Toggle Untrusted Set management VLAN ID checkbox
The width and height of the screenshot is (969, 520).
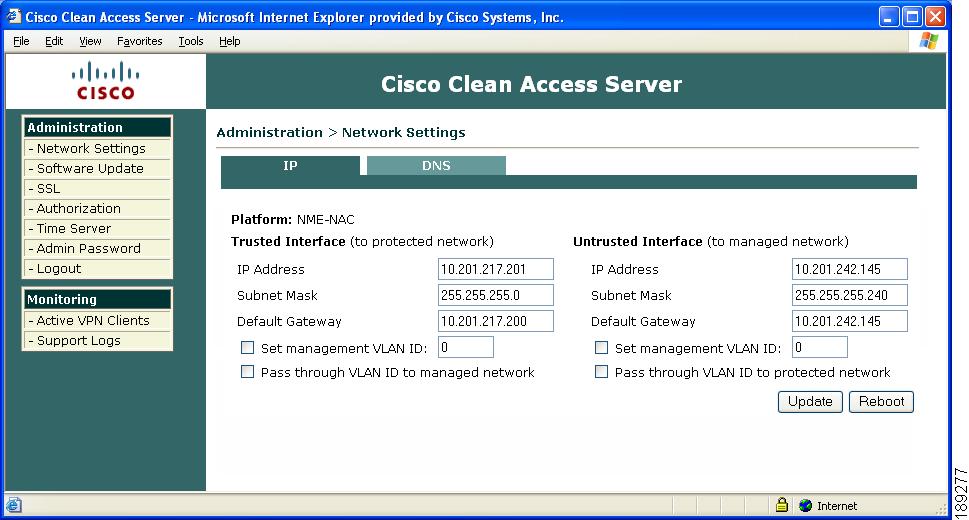(x=601, y=347)
